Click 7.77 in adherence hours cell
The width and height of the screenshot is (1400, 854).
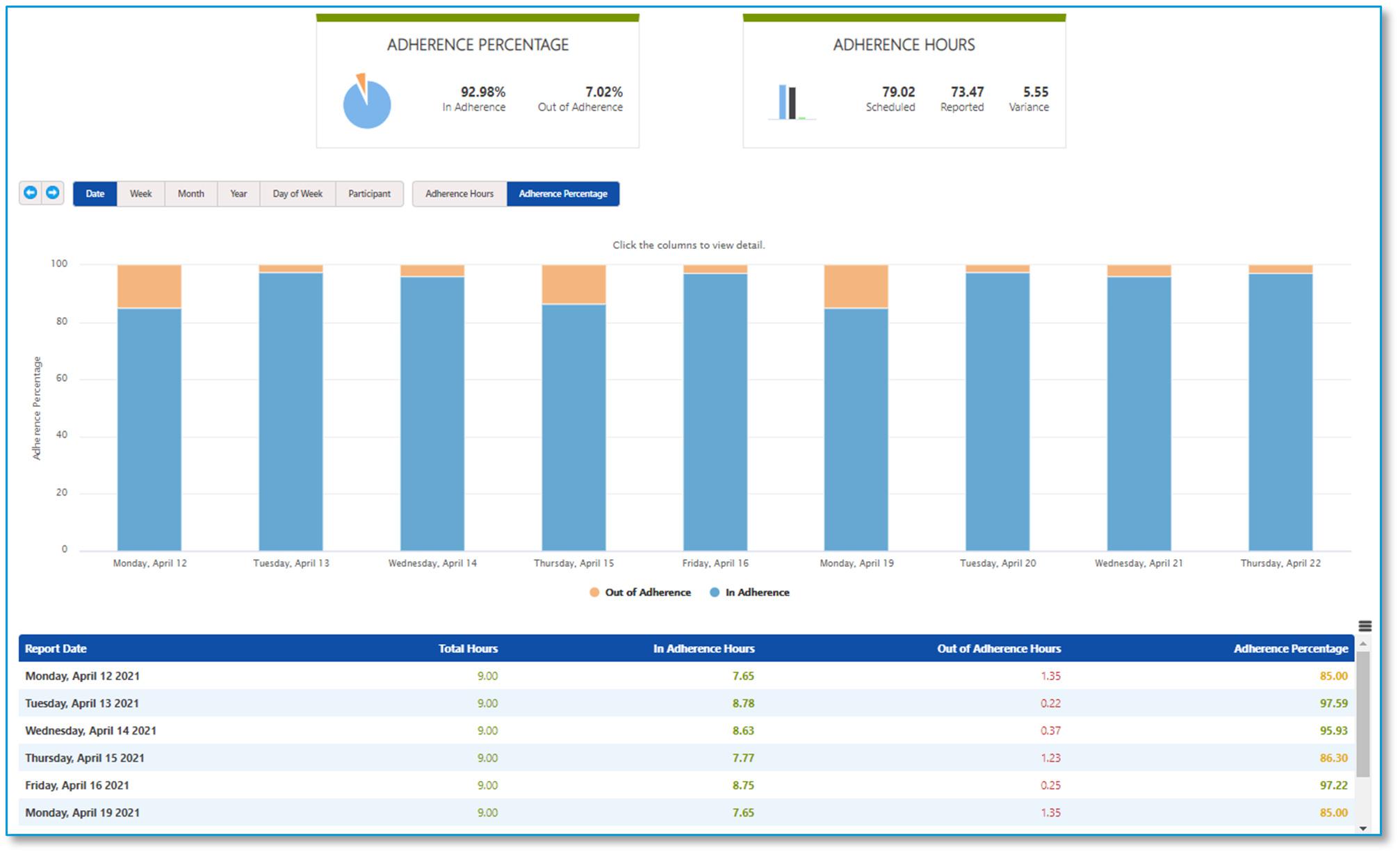click(x=743, y=758)
